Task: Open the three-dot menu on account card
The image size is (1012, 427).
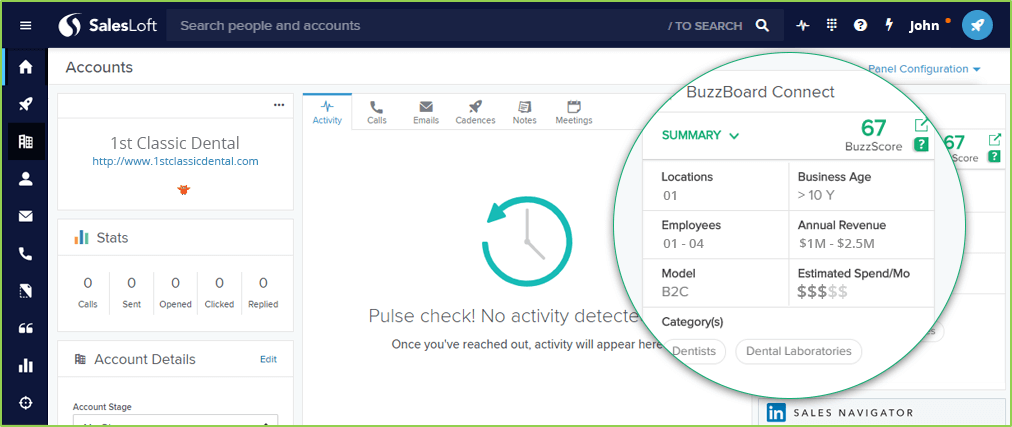Action: [279, 104]
